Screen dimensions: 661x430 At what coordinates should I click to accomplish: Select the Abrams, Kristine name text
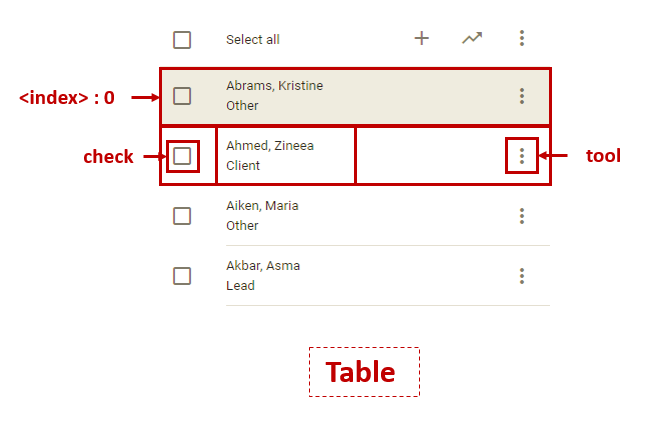pyautogui.click(x=274, y=86)
